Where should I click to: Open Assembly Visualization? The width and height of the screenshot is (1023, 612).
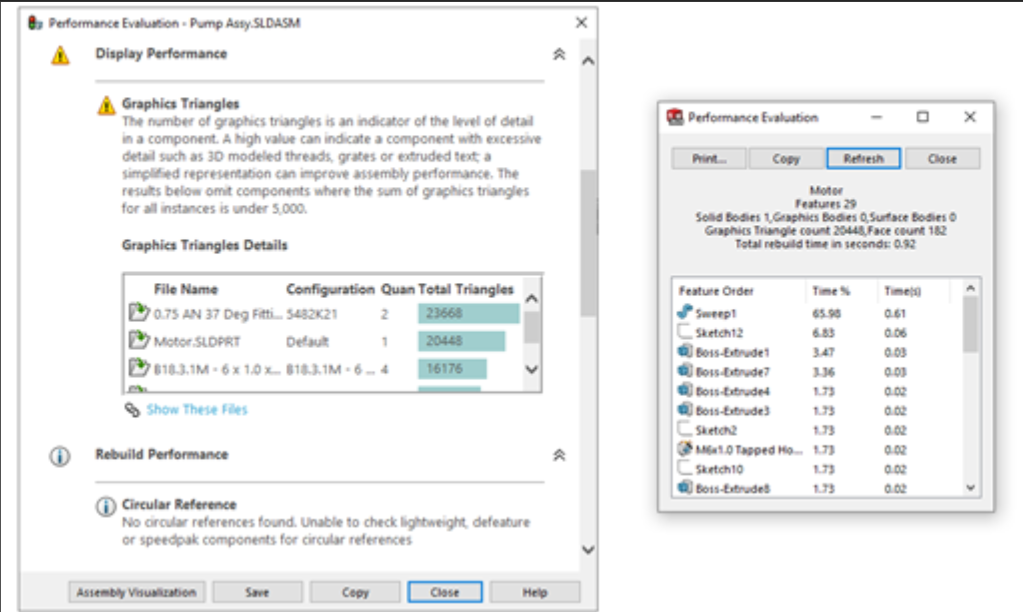(x=136, y=592)
